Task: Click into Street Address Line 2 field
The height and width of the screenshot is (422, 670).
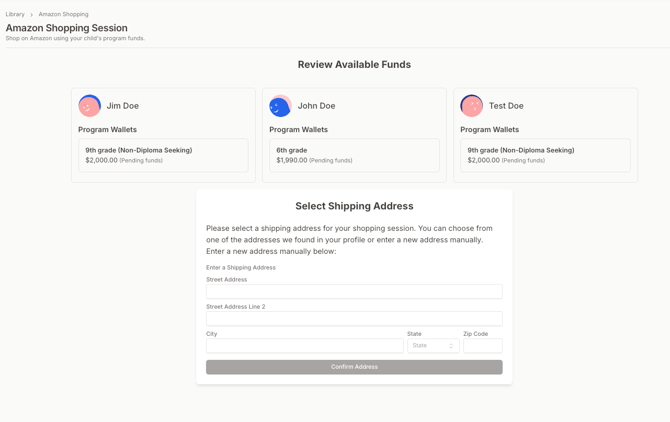Action: [x=354, y=319]
